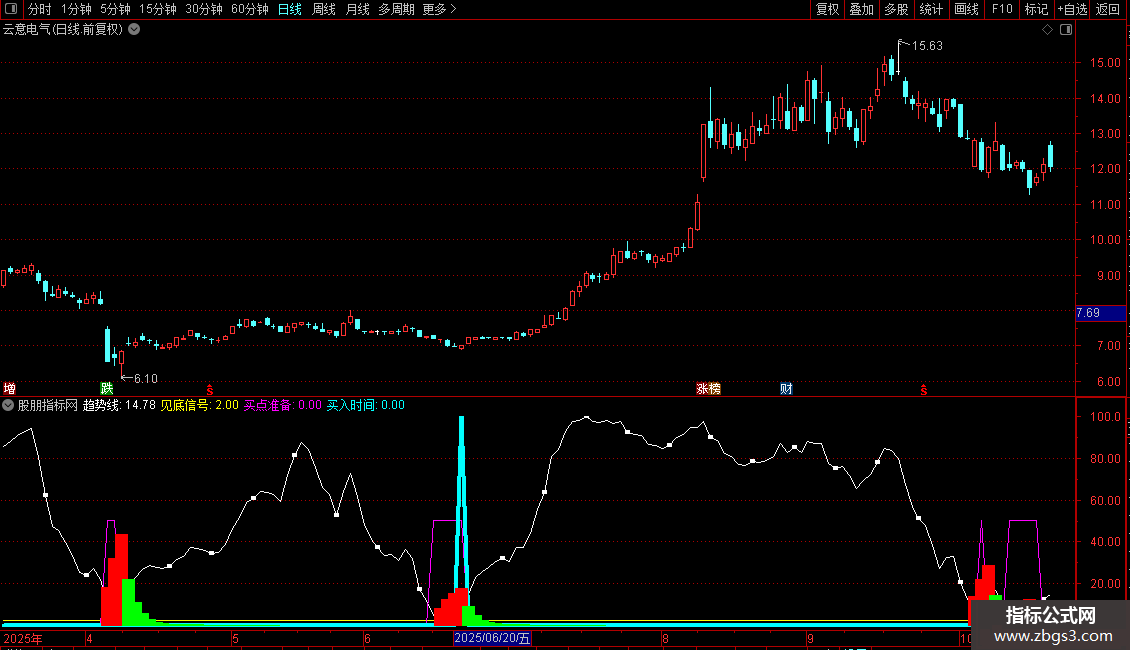Click the 趋势线: 14.78 indicator value
Screen dimensions: 1130x650
119,405
